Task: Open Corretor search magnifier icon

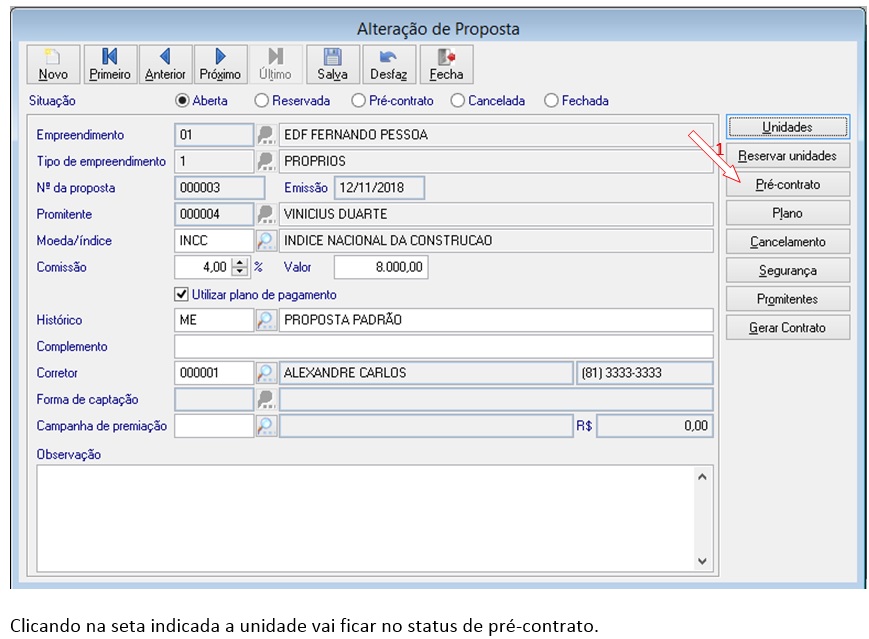Action: point(266,373)
